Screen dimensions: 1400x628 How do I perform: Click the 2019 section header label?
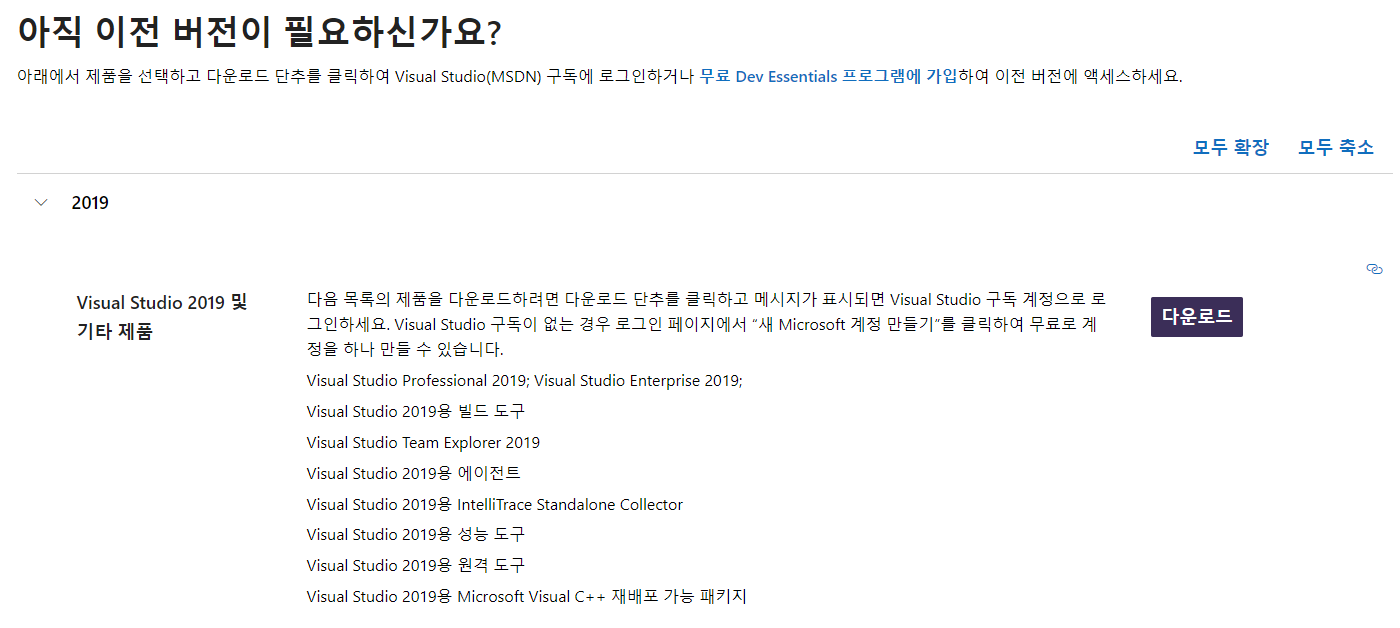pos(90,203)
